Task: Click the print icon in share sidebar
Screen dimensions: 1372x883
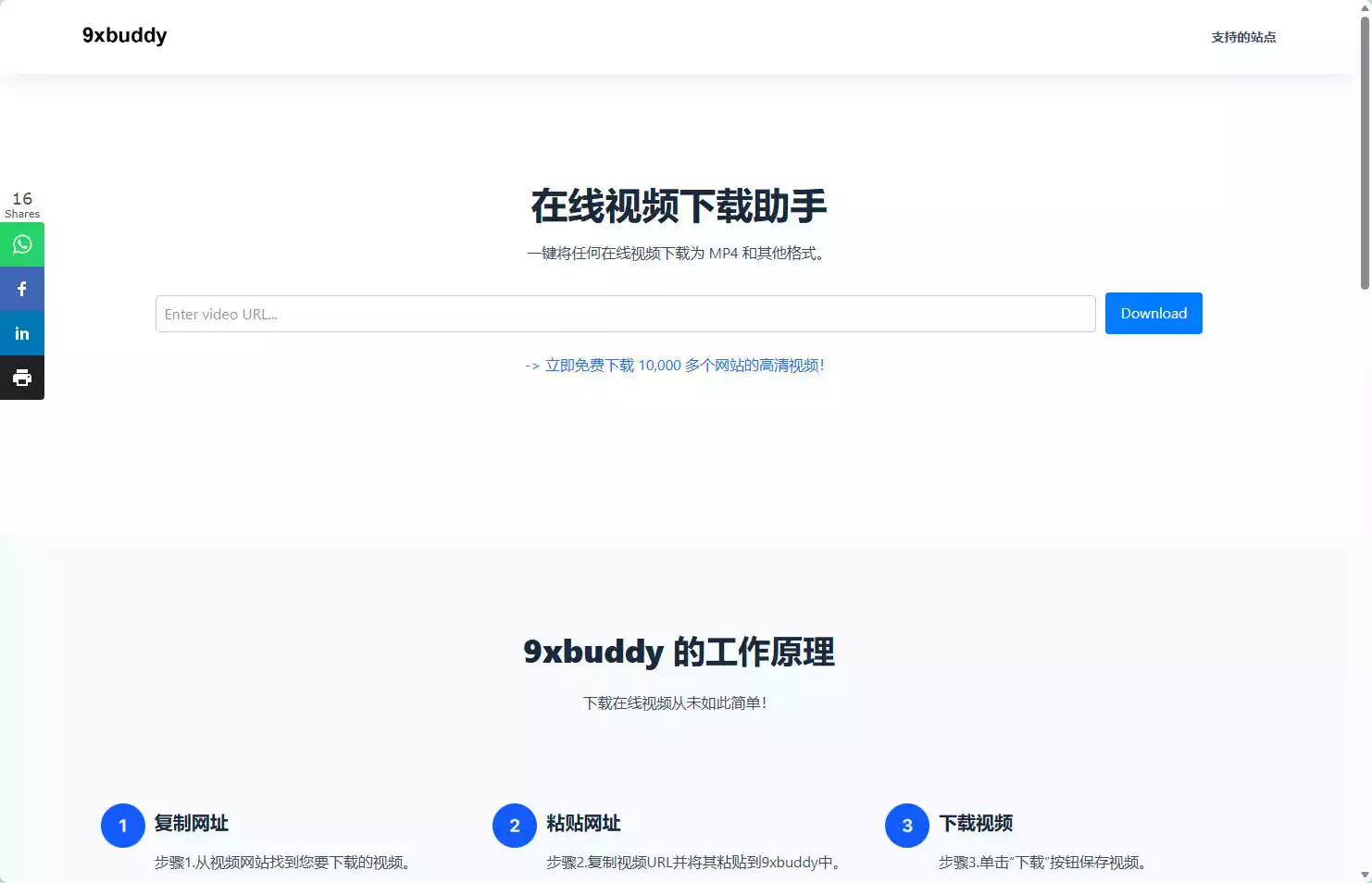Action: [22, 378]
